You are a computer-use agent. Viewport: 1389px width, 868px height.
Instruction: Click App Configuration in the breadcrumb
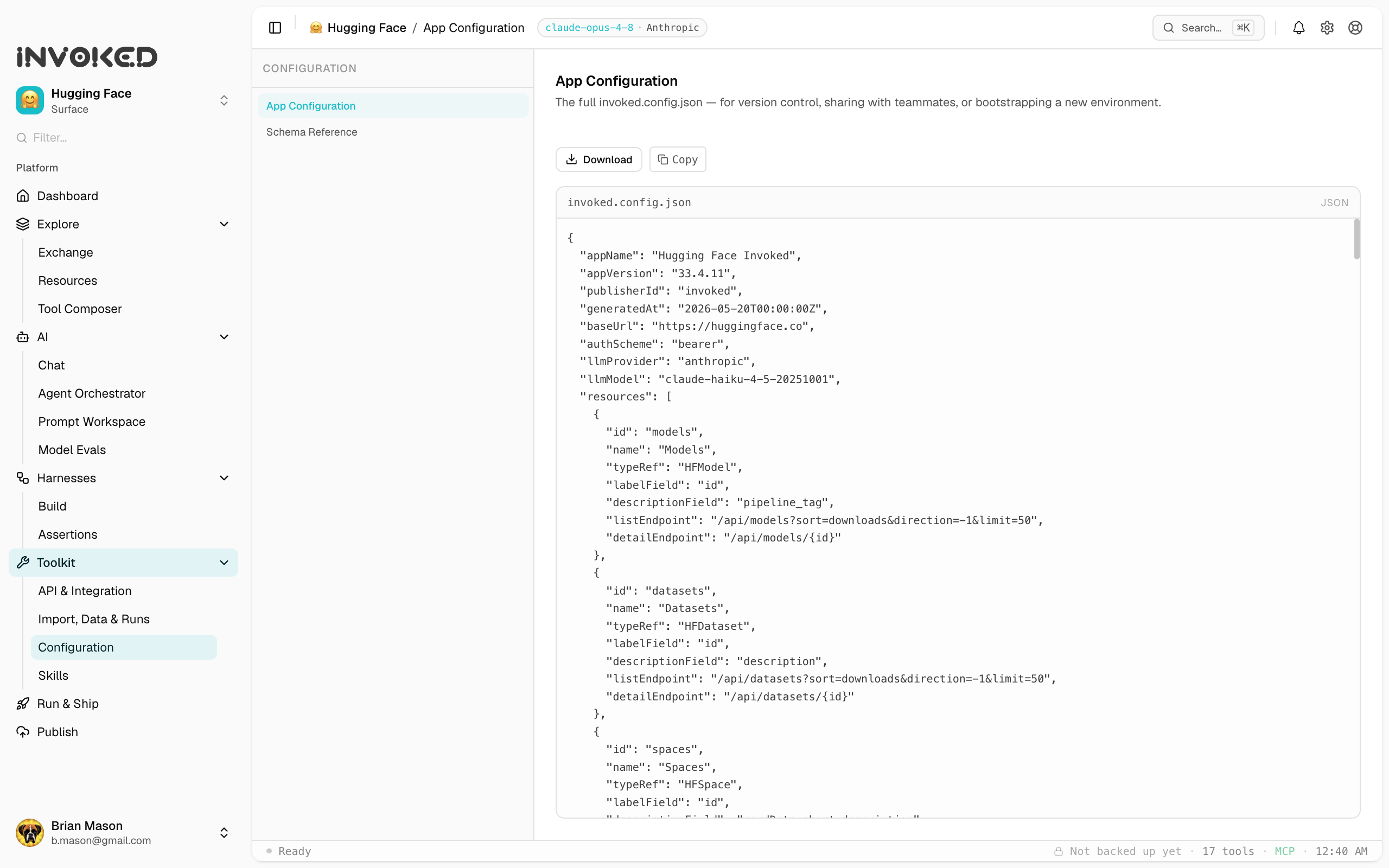click(x=474, y=28)
